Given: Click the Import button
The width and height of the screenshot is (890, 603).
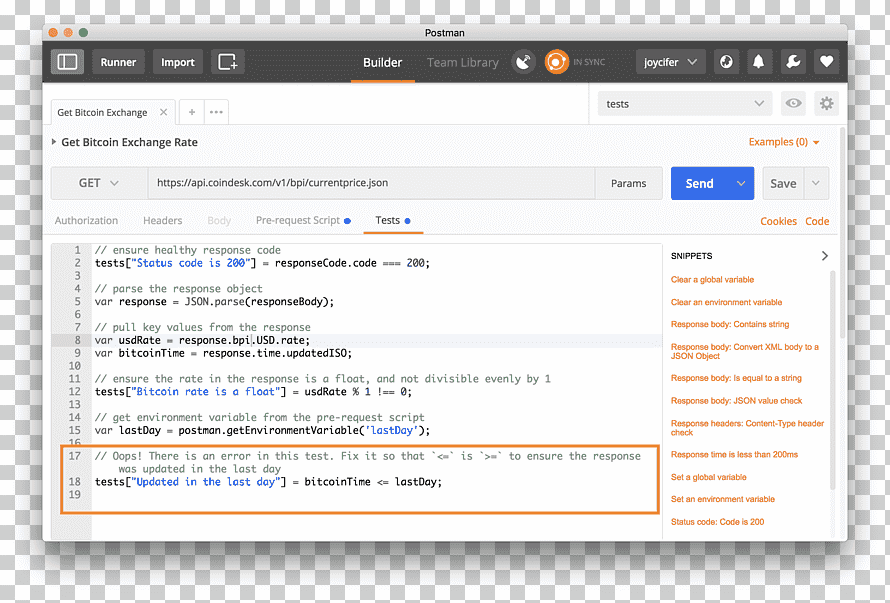Looking at the screenshot, I should click(178, 62).
